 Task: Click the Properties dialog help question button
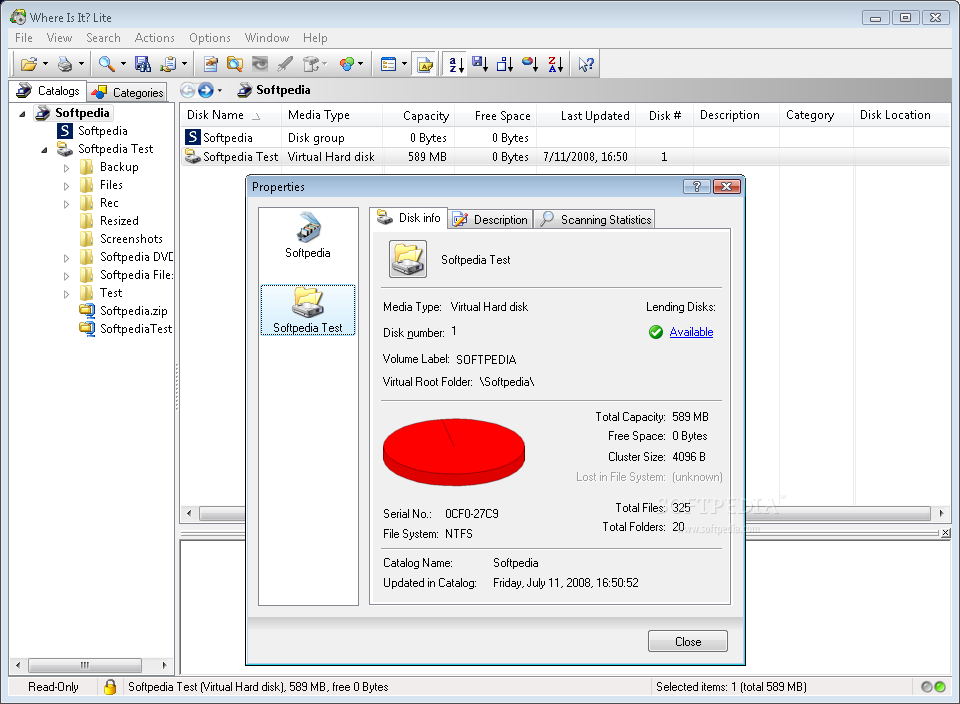coord(696,187)
